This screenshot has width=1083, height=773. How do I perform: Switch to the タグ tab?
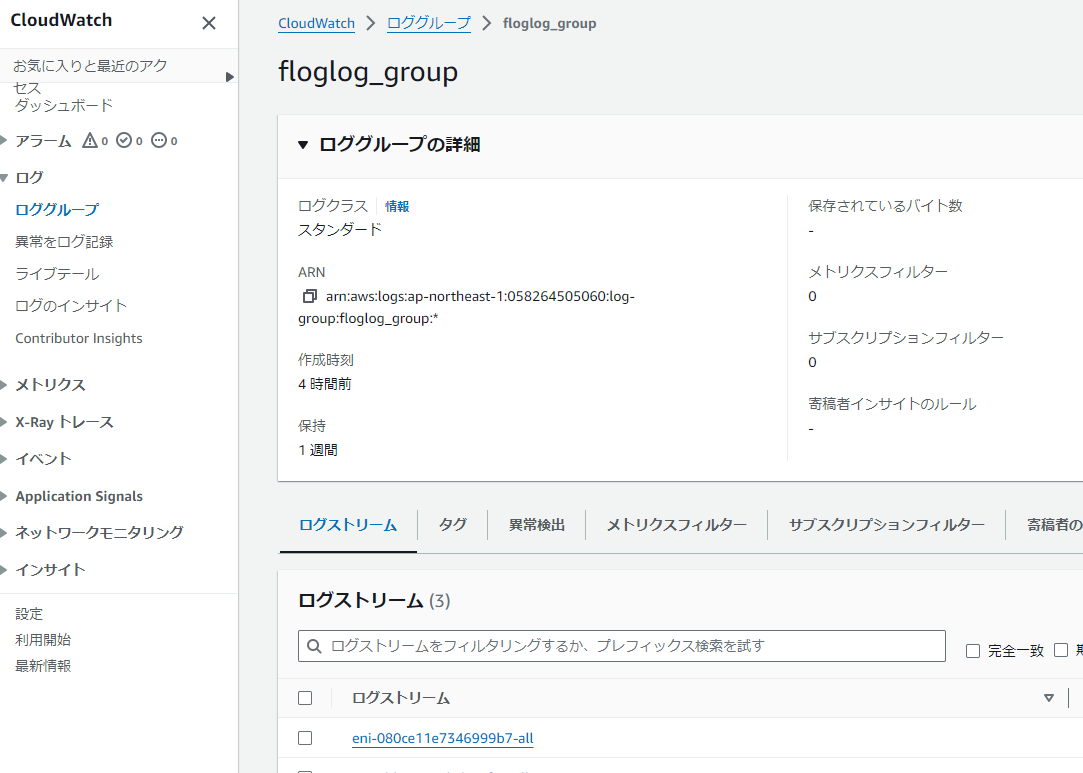(x=452, y=525)
